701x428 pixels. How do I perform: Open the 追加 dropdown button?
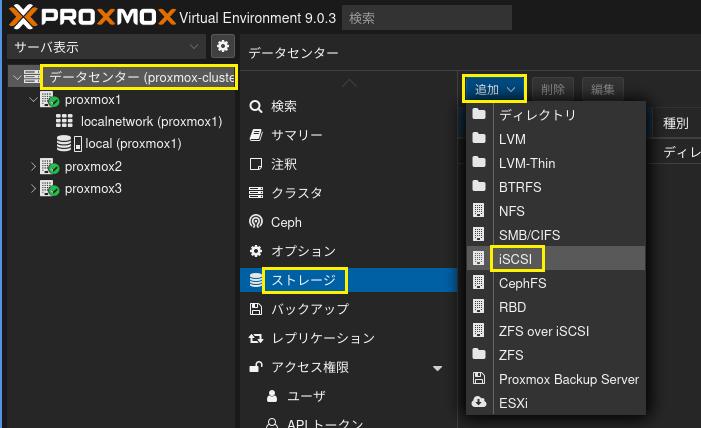click(x=494, y=89)
